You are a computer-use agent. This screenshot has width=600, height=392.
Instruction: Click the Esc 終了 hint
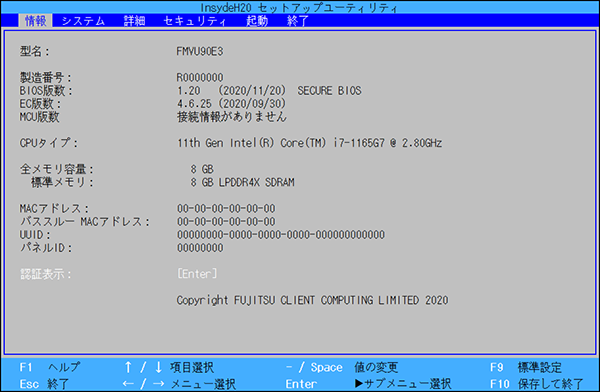(x=44, y=384)
